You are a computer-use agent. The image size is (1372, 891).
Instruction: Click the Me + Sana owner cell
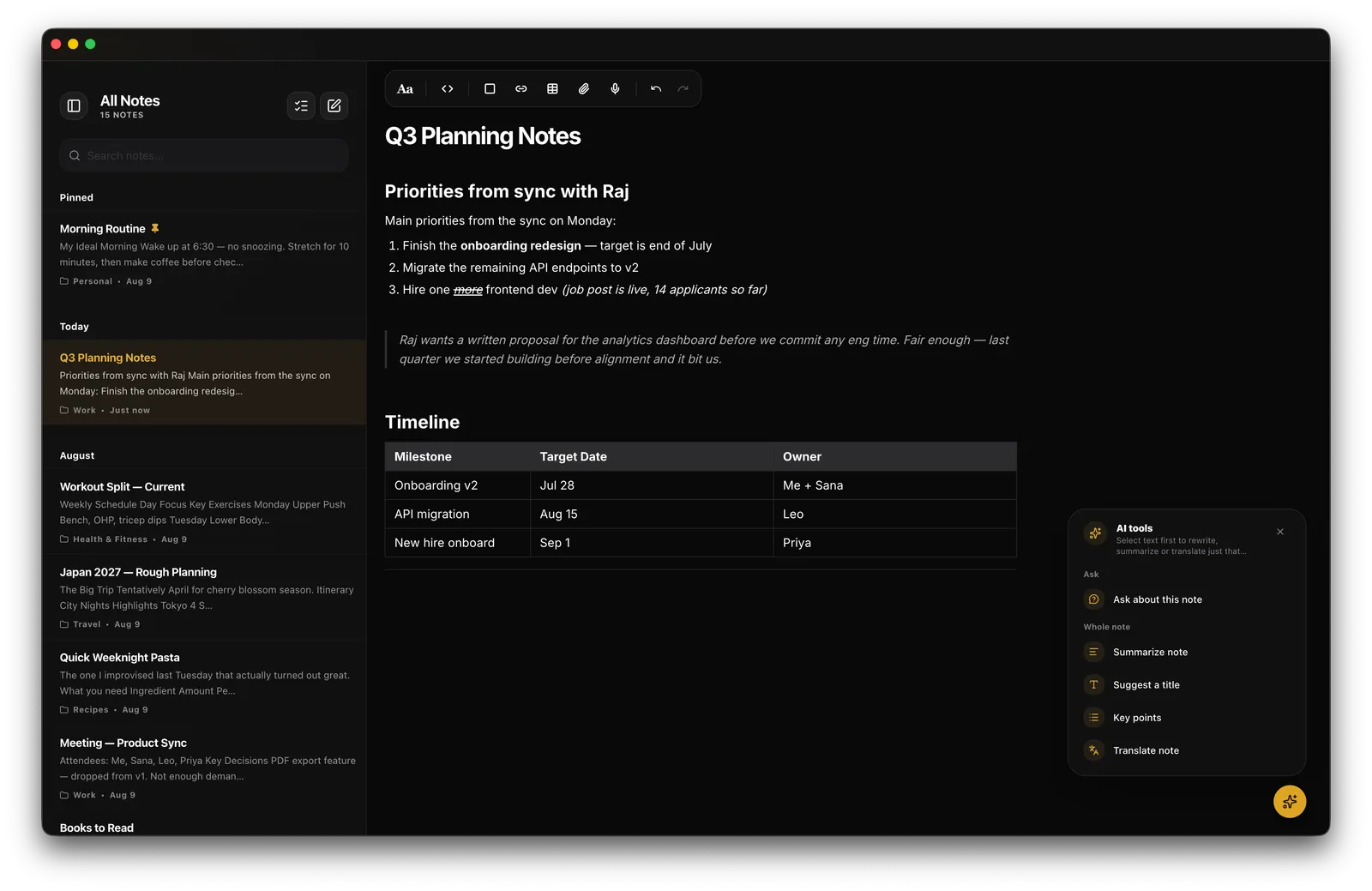(894, 485)
